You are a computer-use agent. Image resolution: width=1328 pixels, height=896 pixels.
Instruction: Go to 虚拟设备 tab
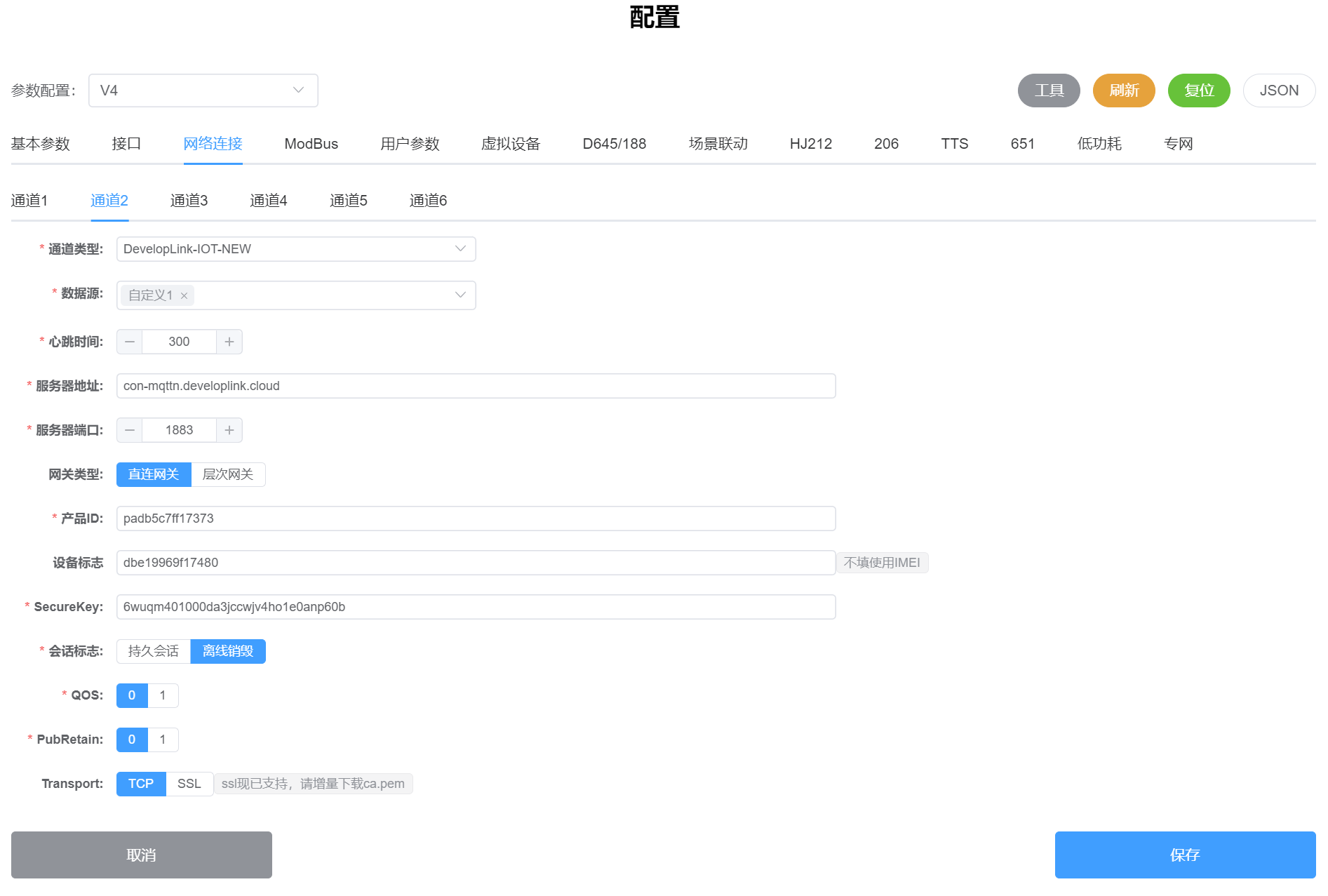[x=511, y=144]
